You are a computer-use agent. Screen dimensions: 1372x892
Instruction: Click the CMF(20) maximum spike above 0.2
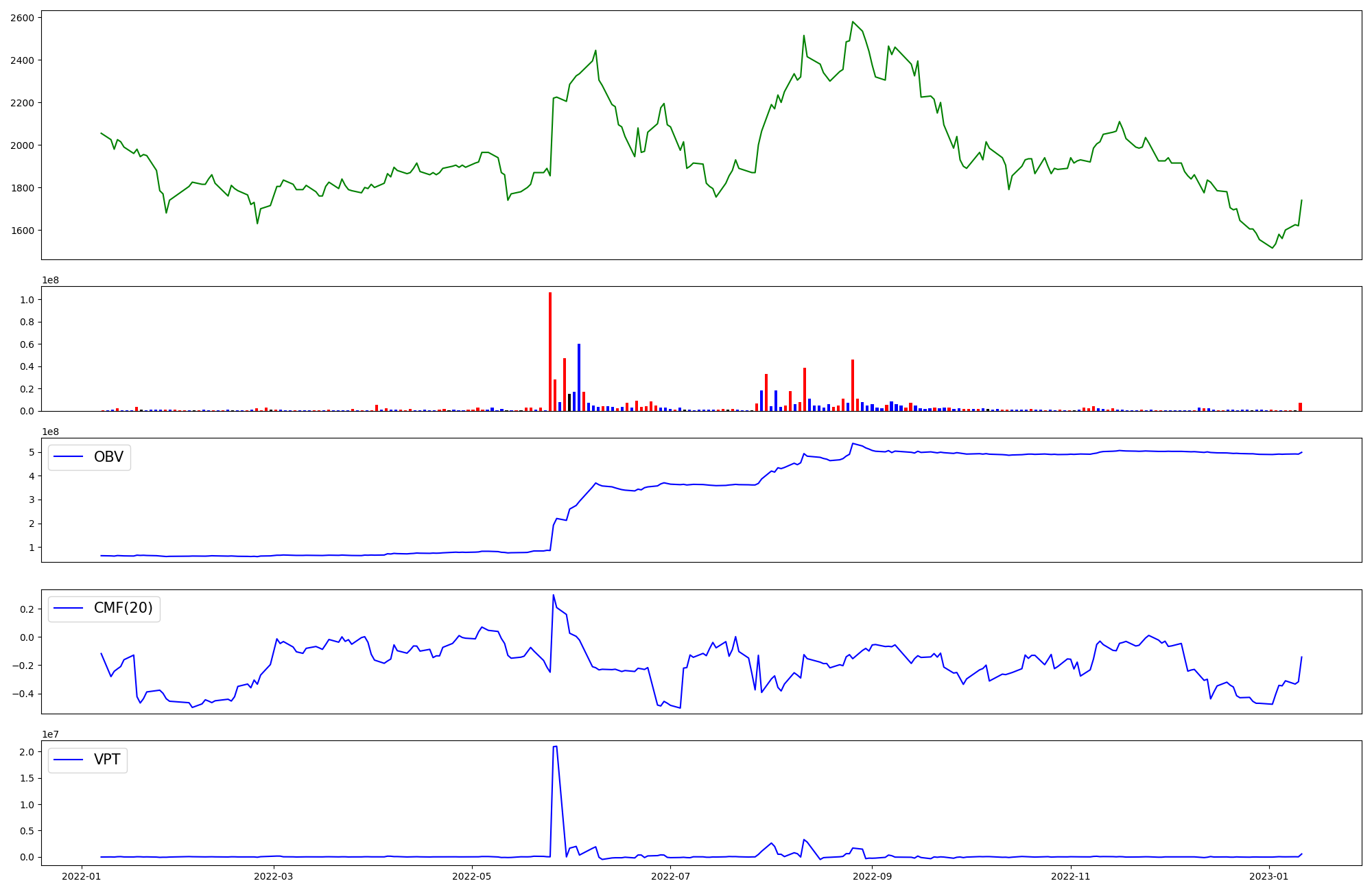553,595
